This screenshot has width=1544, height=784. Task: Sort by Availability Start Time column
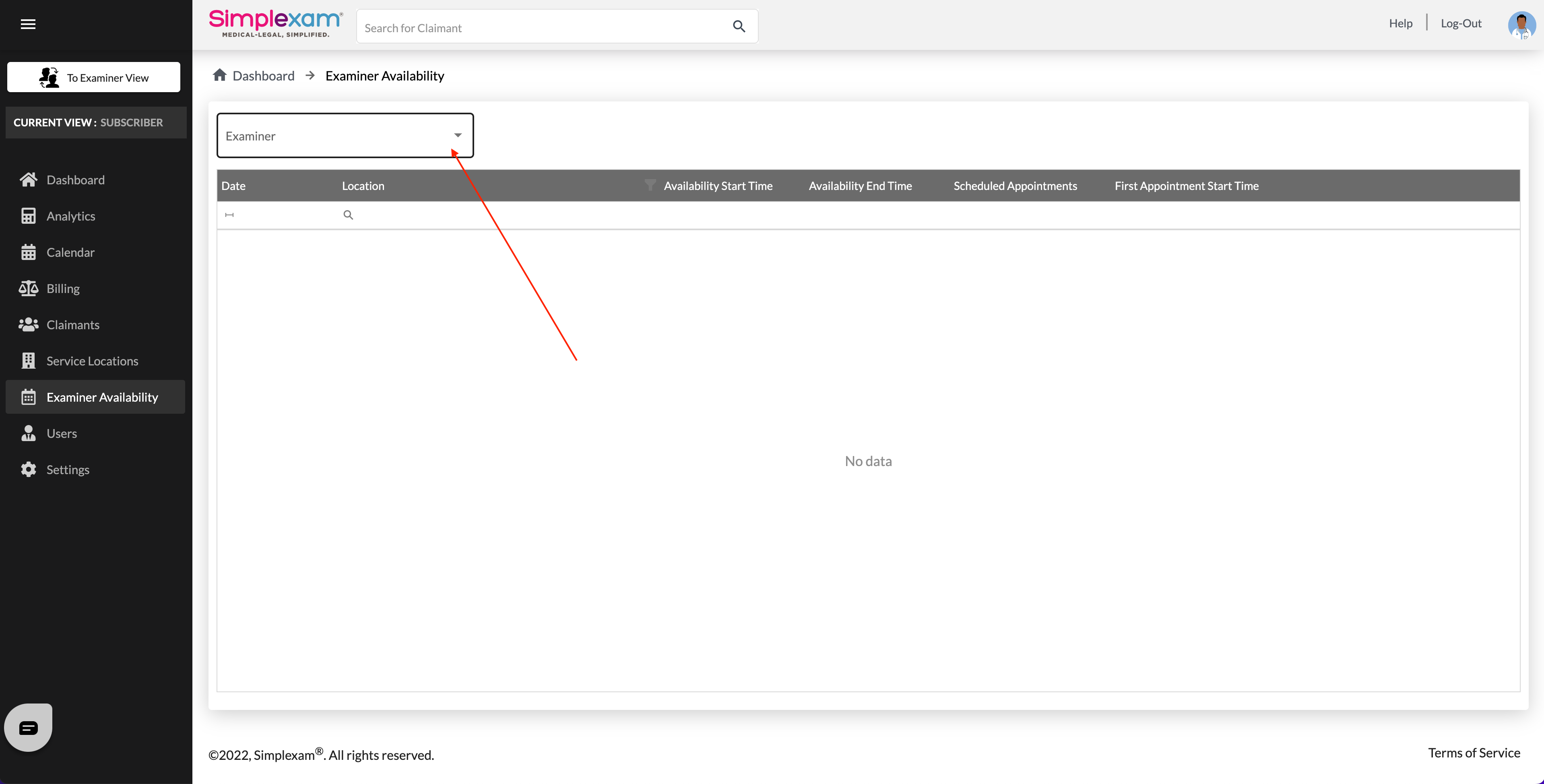coord(717,186)
